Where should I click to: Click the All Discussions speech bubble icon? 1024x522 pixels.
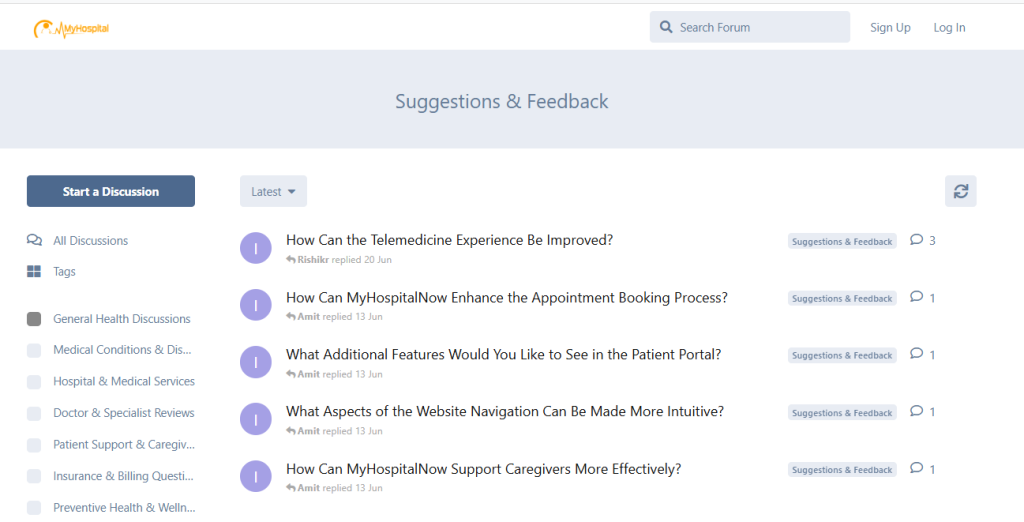[34, 241]
